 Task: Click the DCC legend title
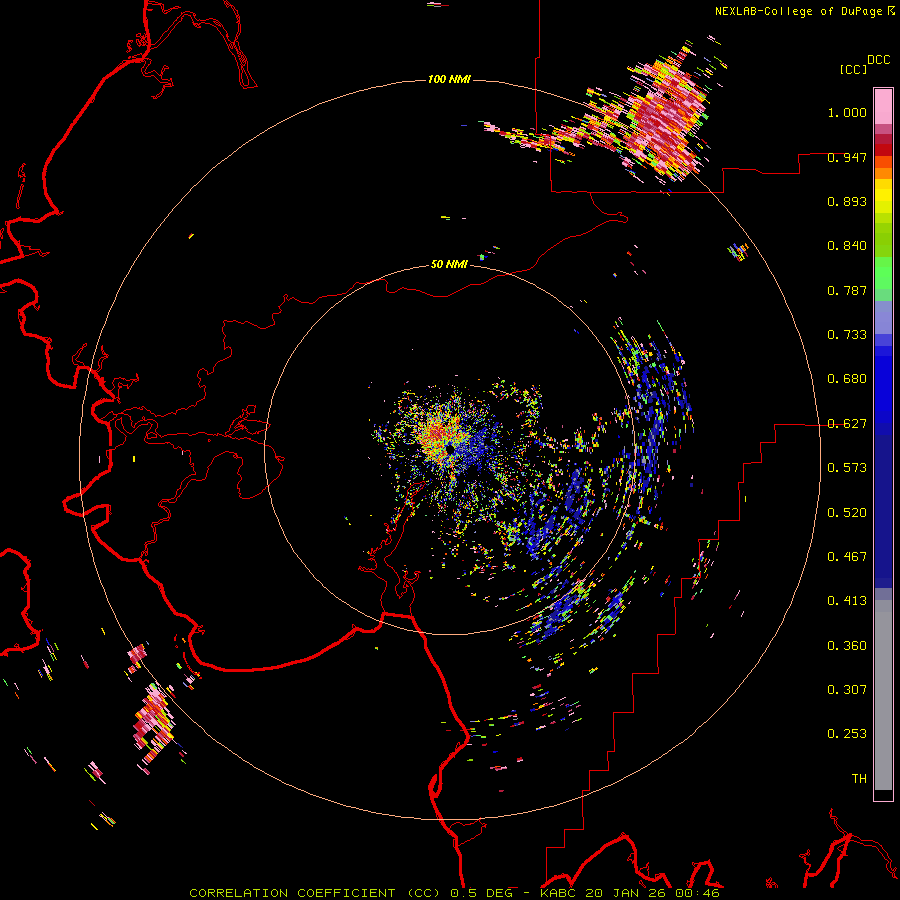point(879,60)
